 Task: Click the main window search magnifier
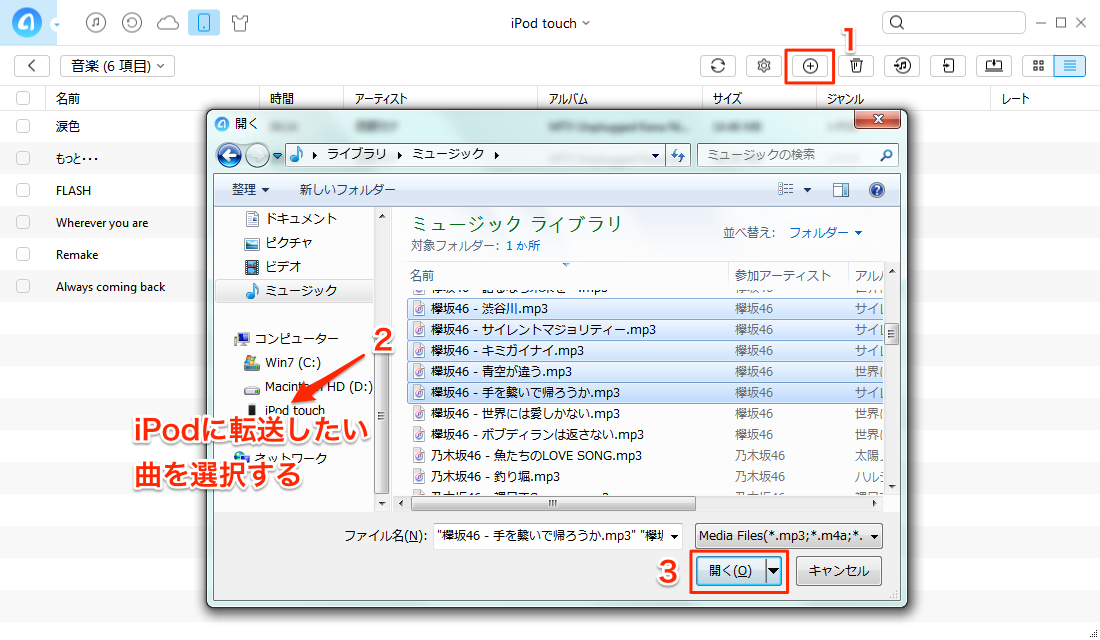point(897,23)
